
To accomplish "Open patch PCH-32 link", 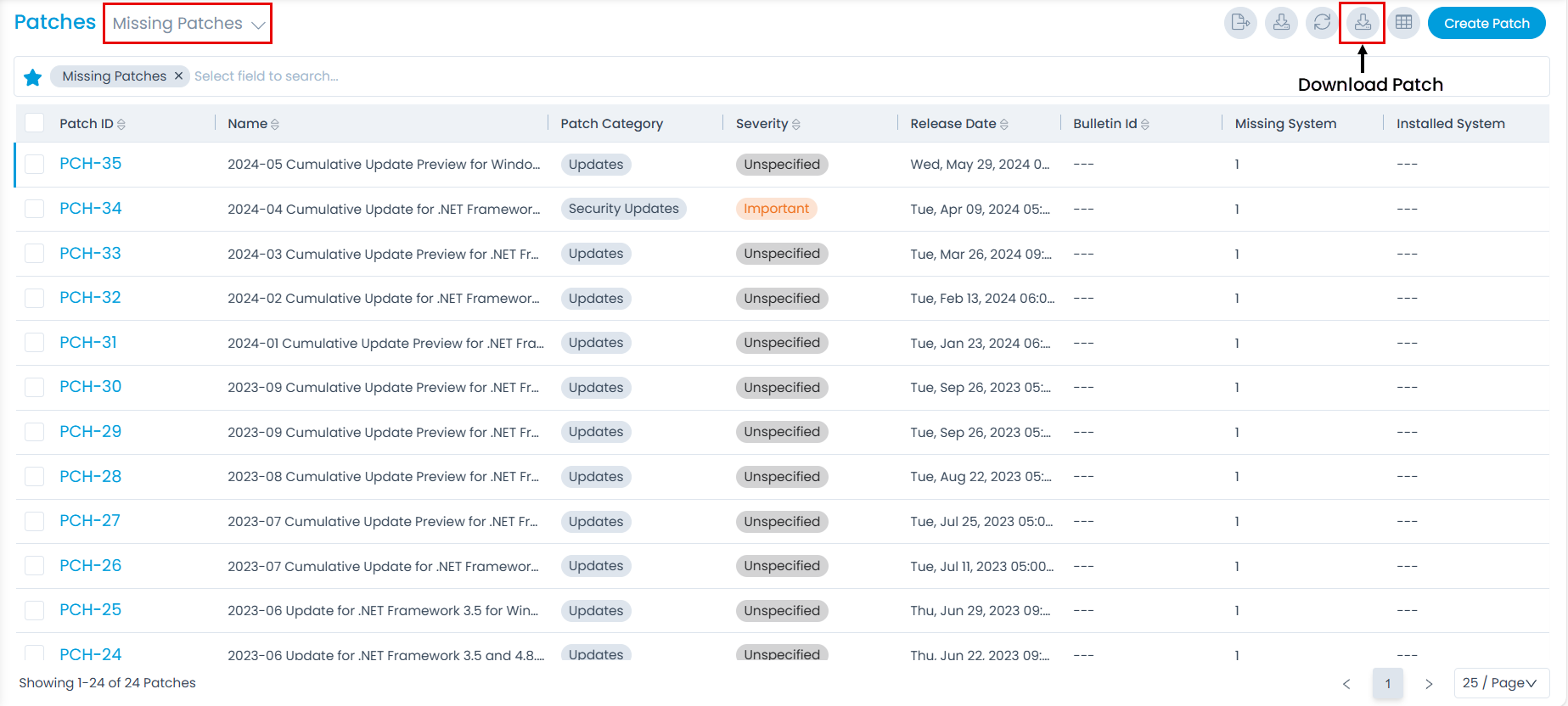I will [x=90, y=297].
